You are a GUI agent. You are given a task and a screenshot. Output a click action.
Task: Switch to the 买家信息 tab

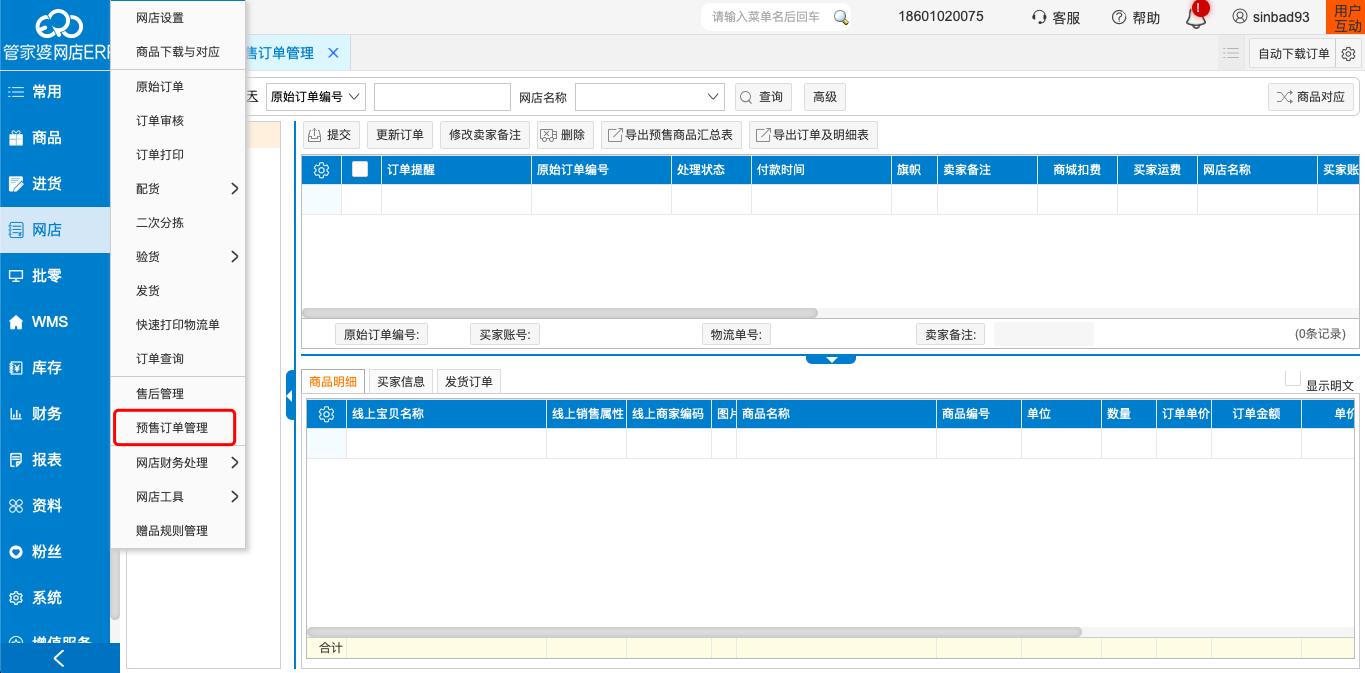click(401, 381)
